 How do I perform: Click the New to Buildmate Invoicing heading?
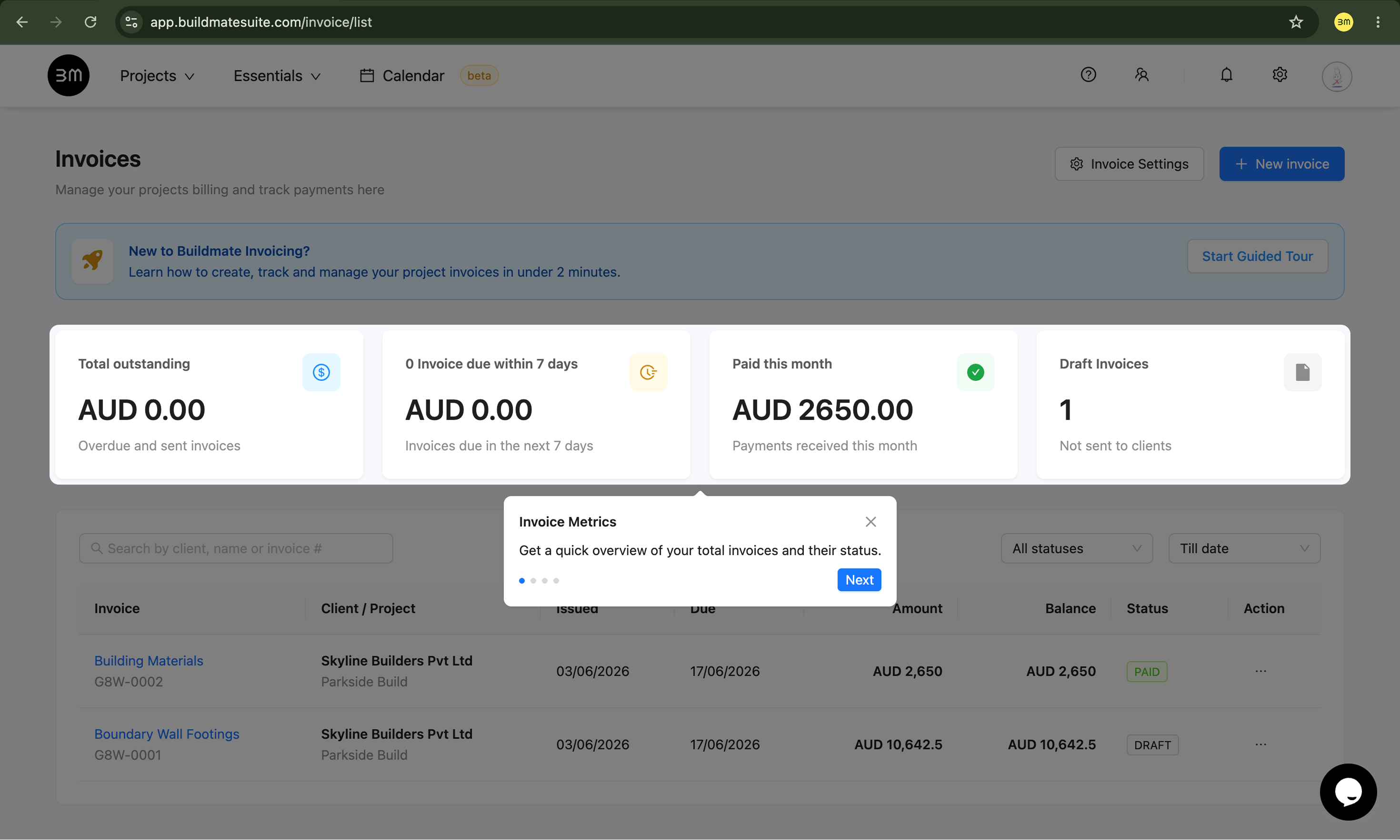[219, 250]
